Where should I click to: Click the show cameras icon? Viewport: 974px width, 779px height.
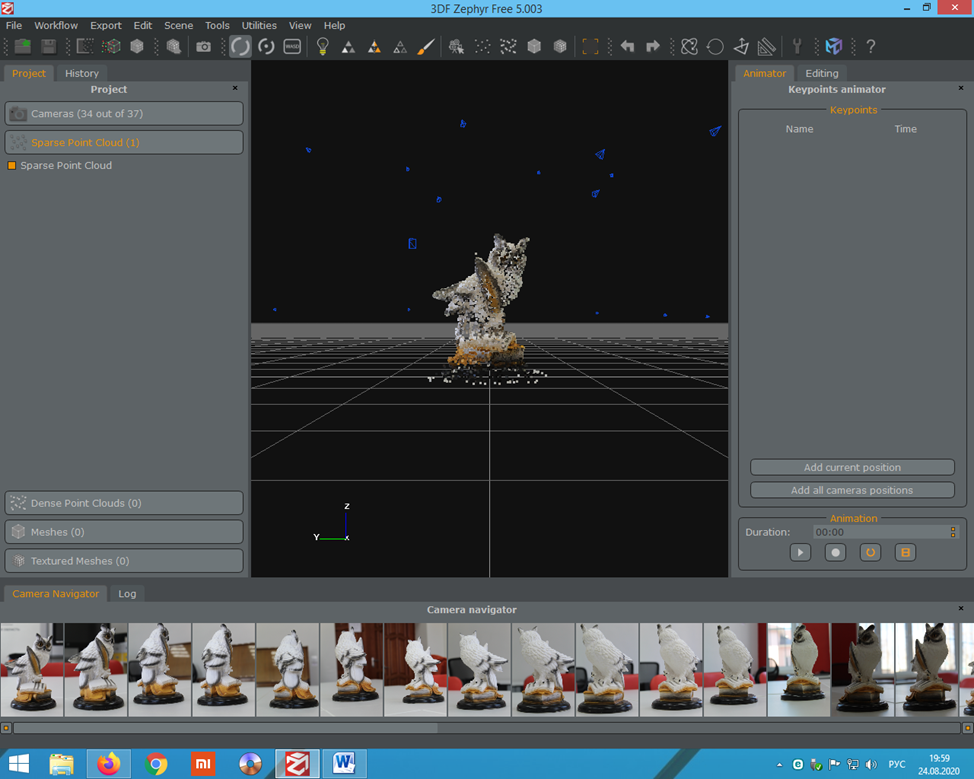tap(457, 47)
